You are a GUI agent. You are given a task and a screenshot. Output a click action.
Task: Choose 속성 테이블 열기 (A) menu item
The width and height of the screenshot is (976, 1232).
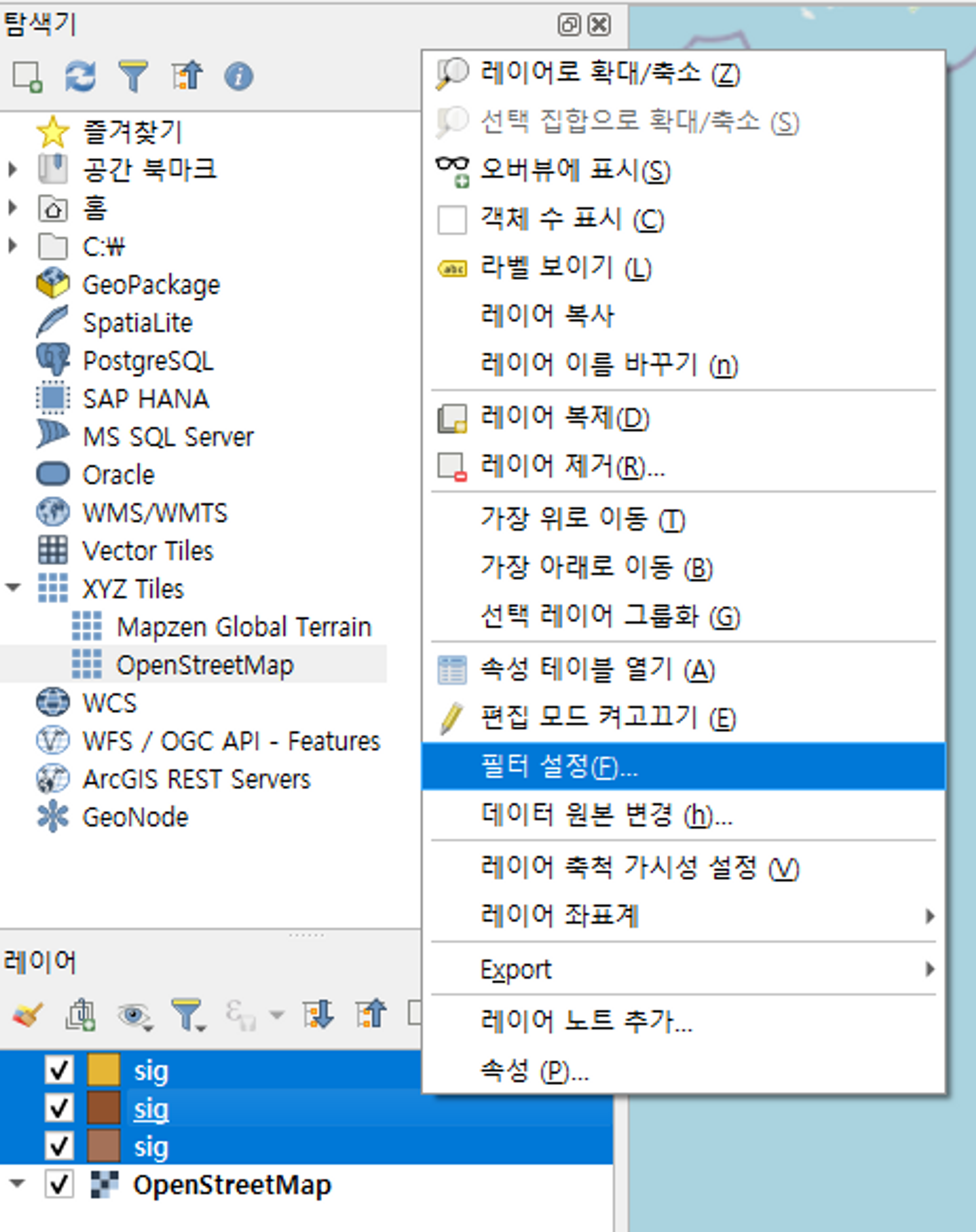683,669
